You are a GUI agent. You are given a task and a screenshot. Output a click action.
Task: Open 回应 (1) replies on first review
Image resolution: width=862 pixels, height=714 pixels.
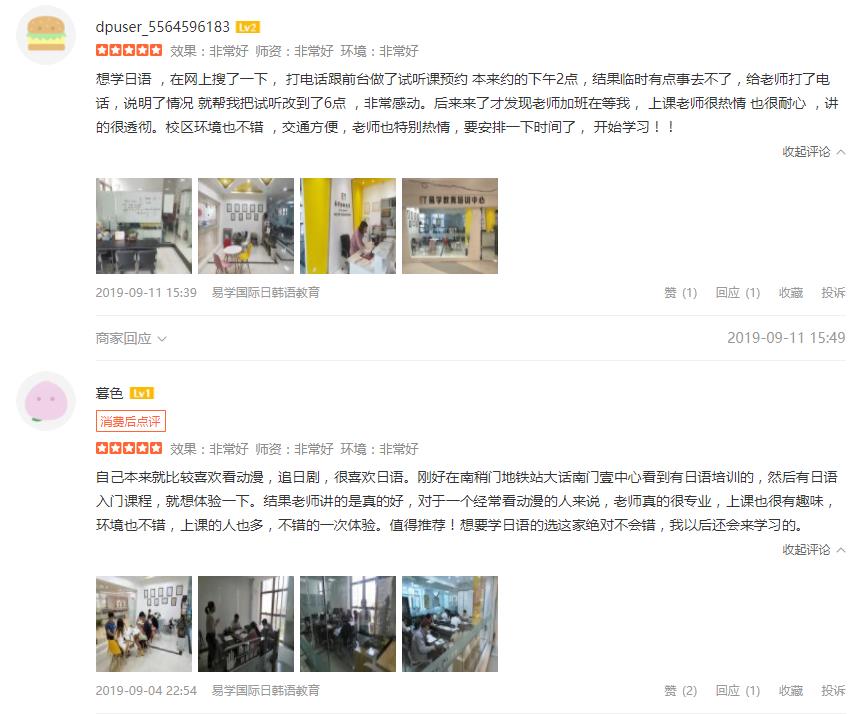point(738,292)
